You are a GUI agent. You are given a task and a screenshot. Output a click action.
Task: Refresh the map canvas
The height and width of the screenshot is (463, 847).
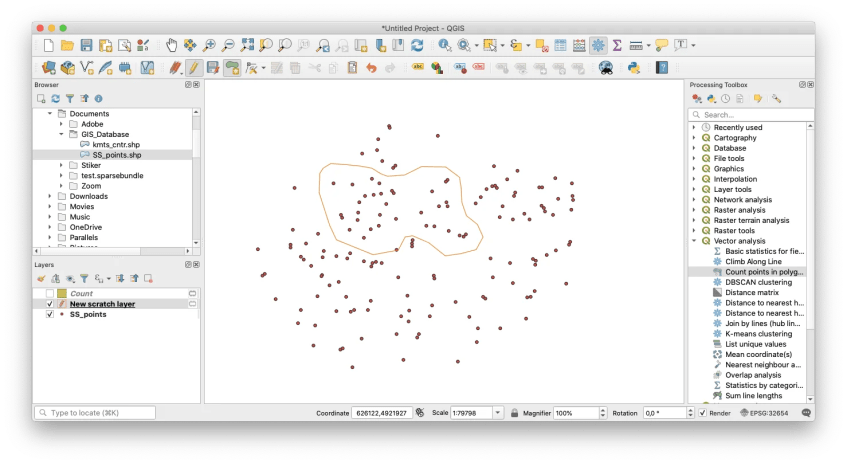[x=417, y=45]
